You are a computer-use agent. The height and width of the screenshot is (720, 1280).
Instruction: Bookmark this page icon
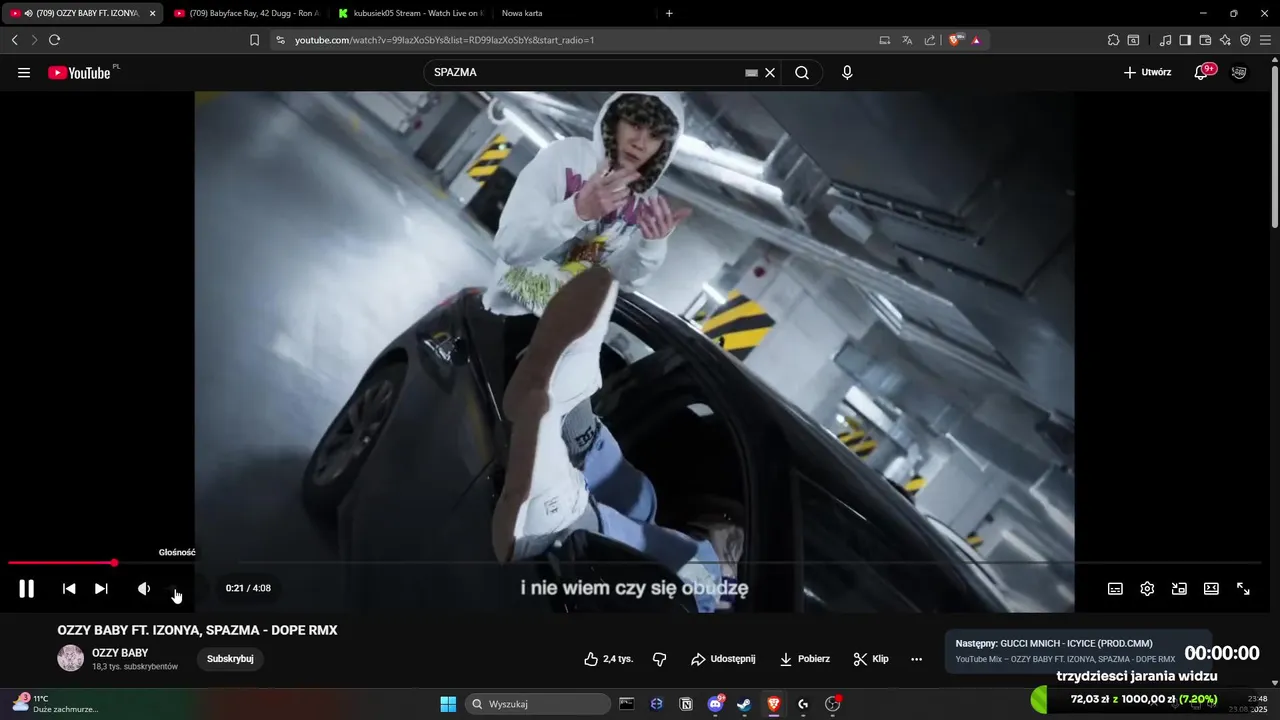254,40
